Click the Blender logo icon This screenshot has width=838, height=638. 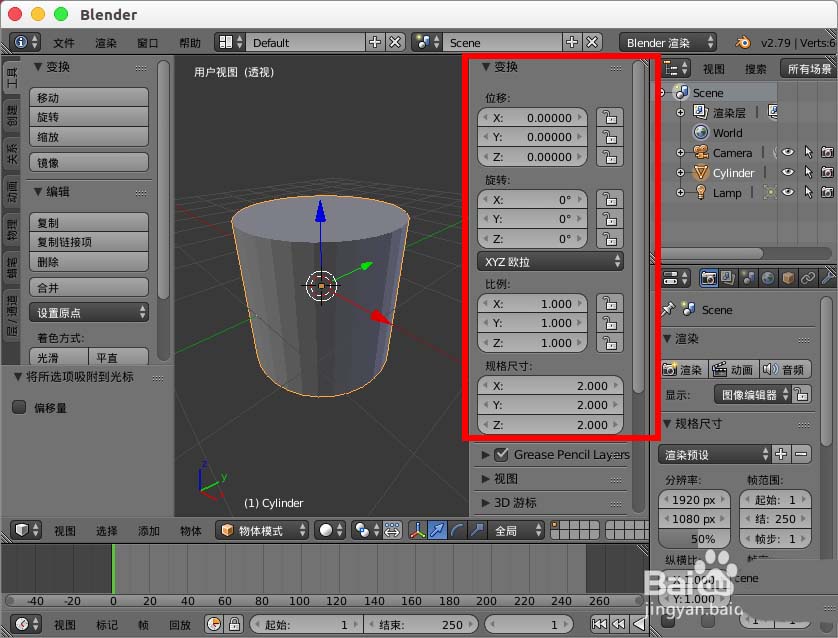pos(742,42)
